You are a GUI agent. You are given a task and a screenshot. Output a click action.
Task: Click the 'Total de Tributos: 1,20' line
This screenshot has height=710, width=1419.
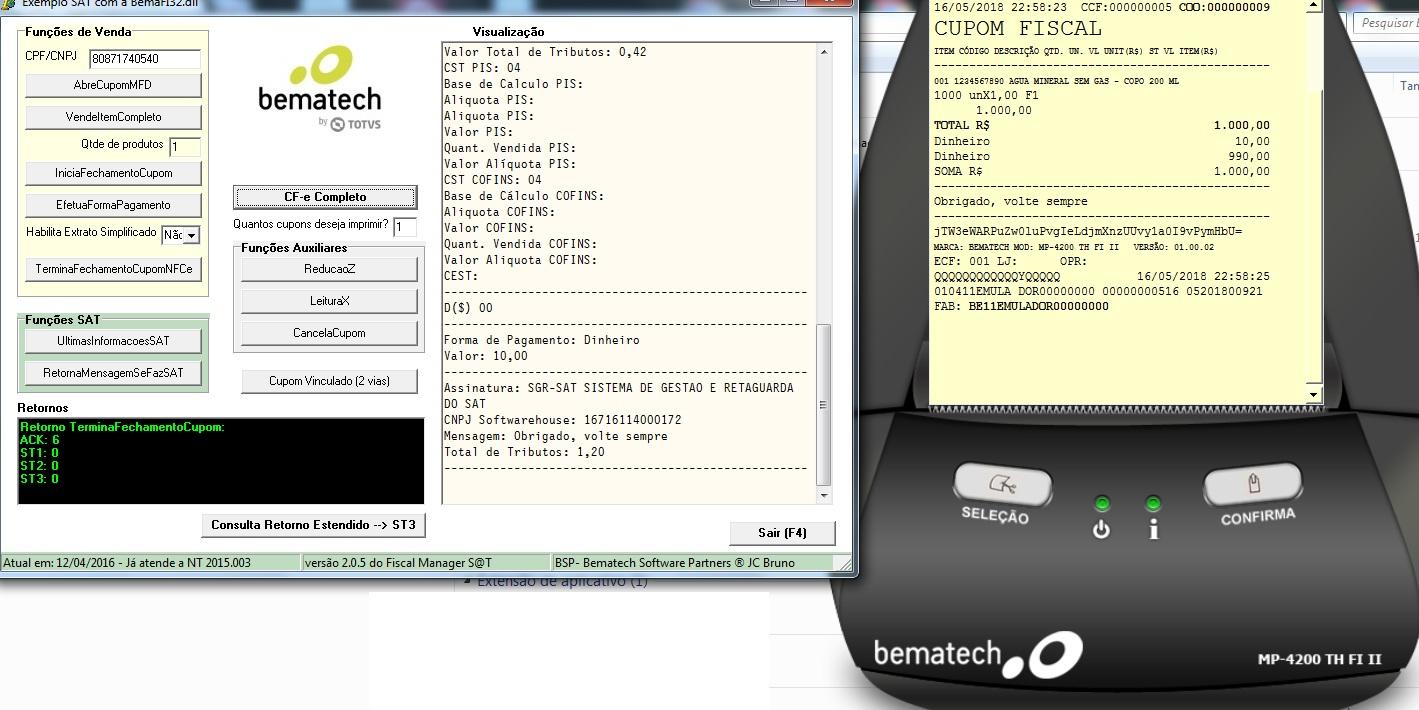[x=524, y=452]
